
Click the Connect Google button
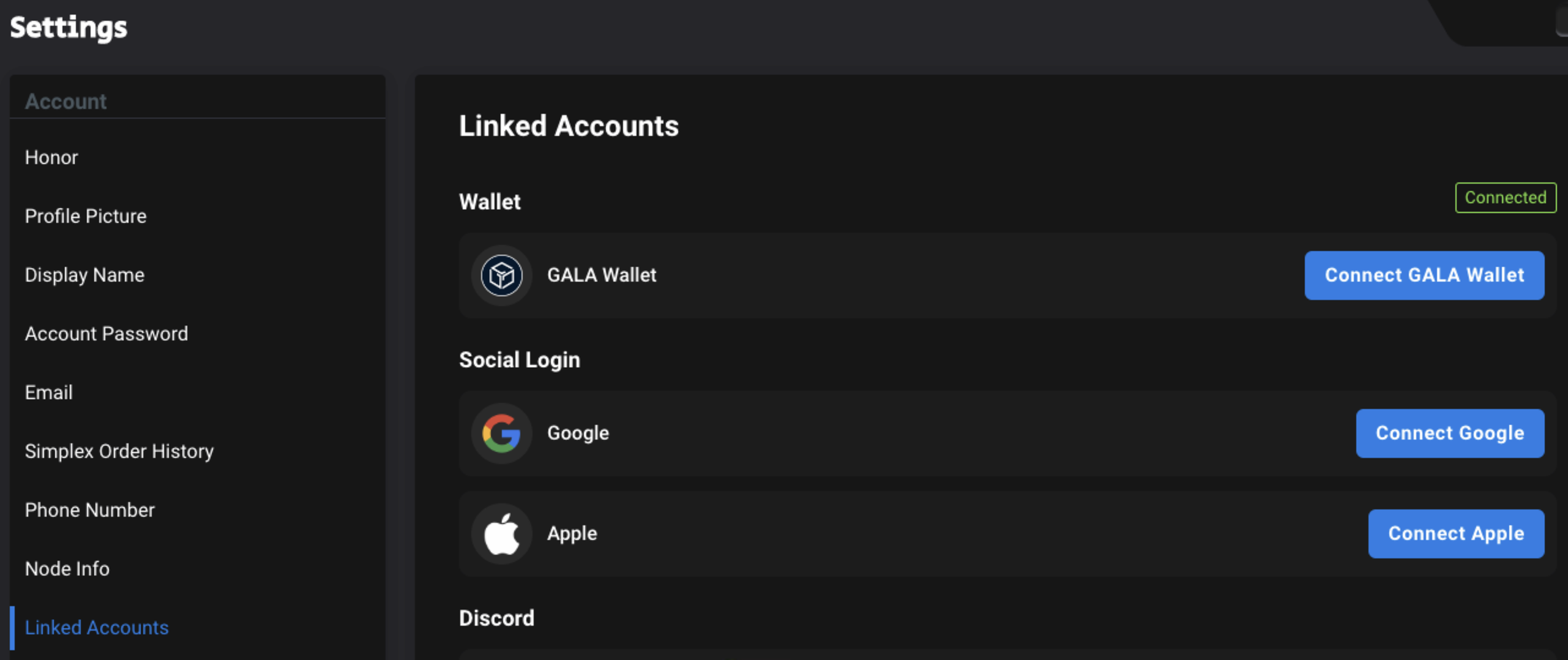(x=1450, y=433)
